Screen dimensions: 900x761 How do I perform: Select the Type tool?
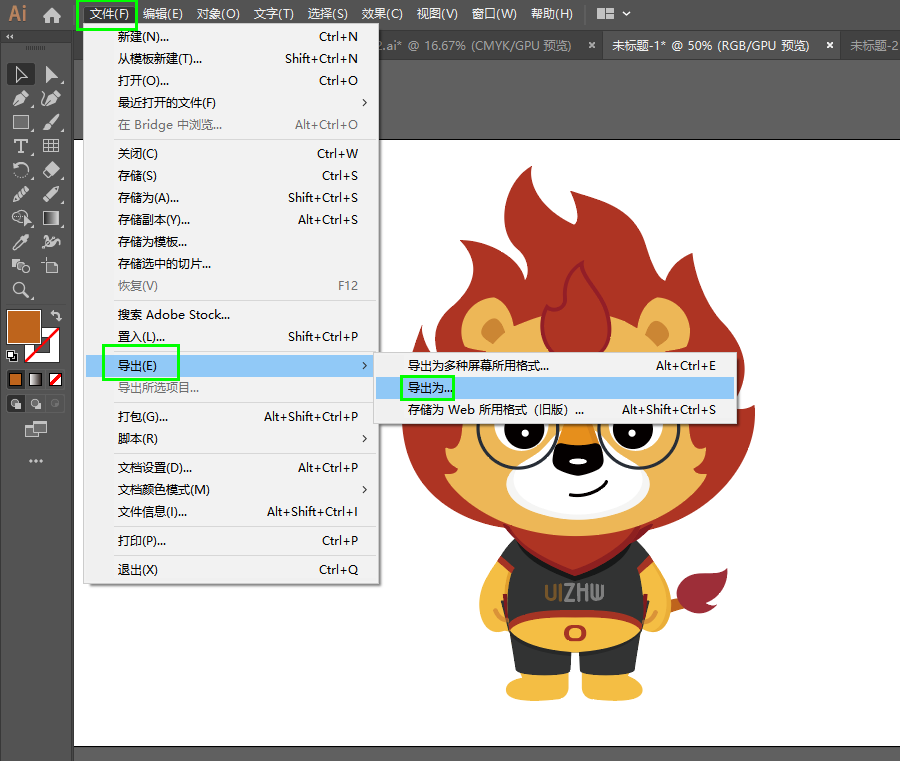(x=21, y=146)
